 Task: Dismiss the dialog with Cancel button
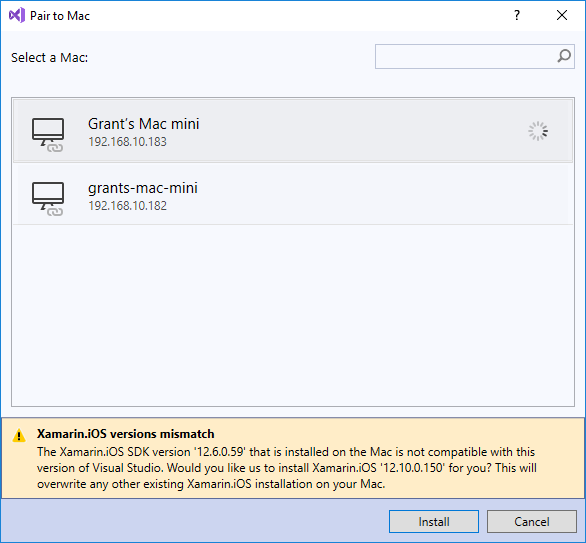[531, 521]
